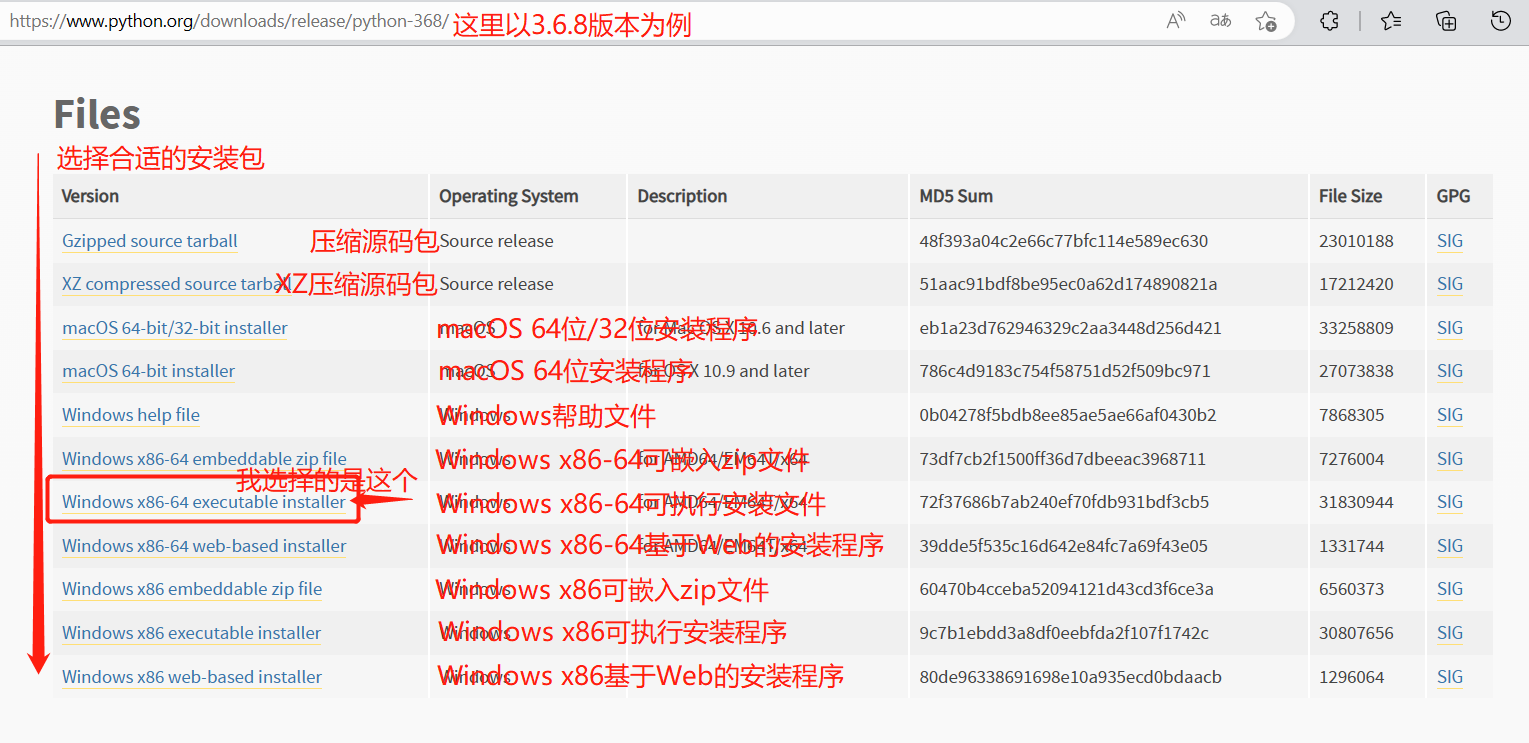The height and width of the screenshot is (743, 1529).
Task: Click file size 31830944
Action: click(1356, 502)
